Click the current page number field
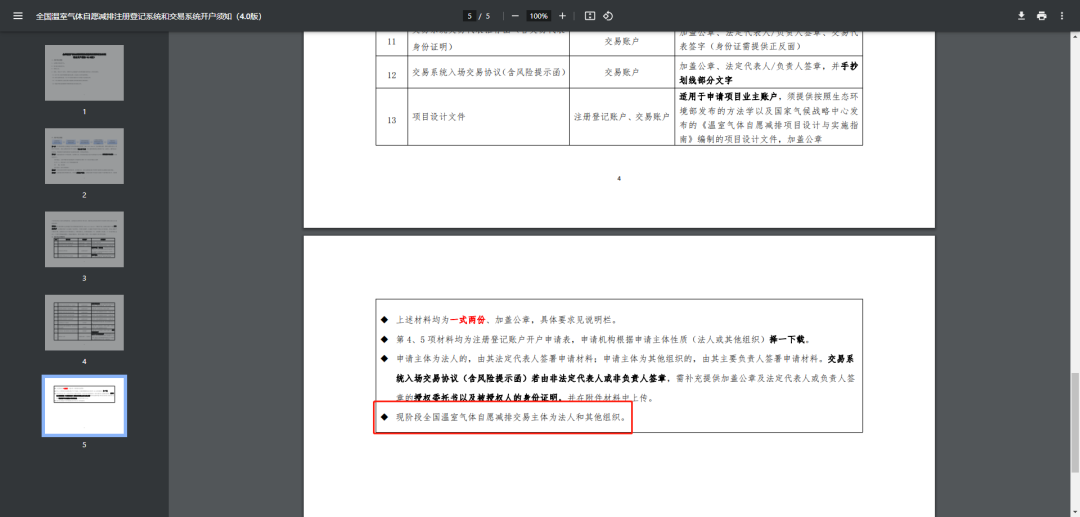 (468, 16)
